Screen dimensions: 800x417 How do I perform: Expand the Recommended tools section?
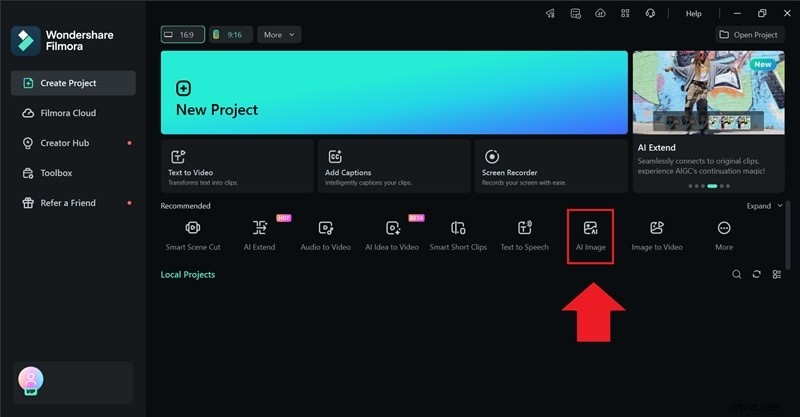point(765,206)
